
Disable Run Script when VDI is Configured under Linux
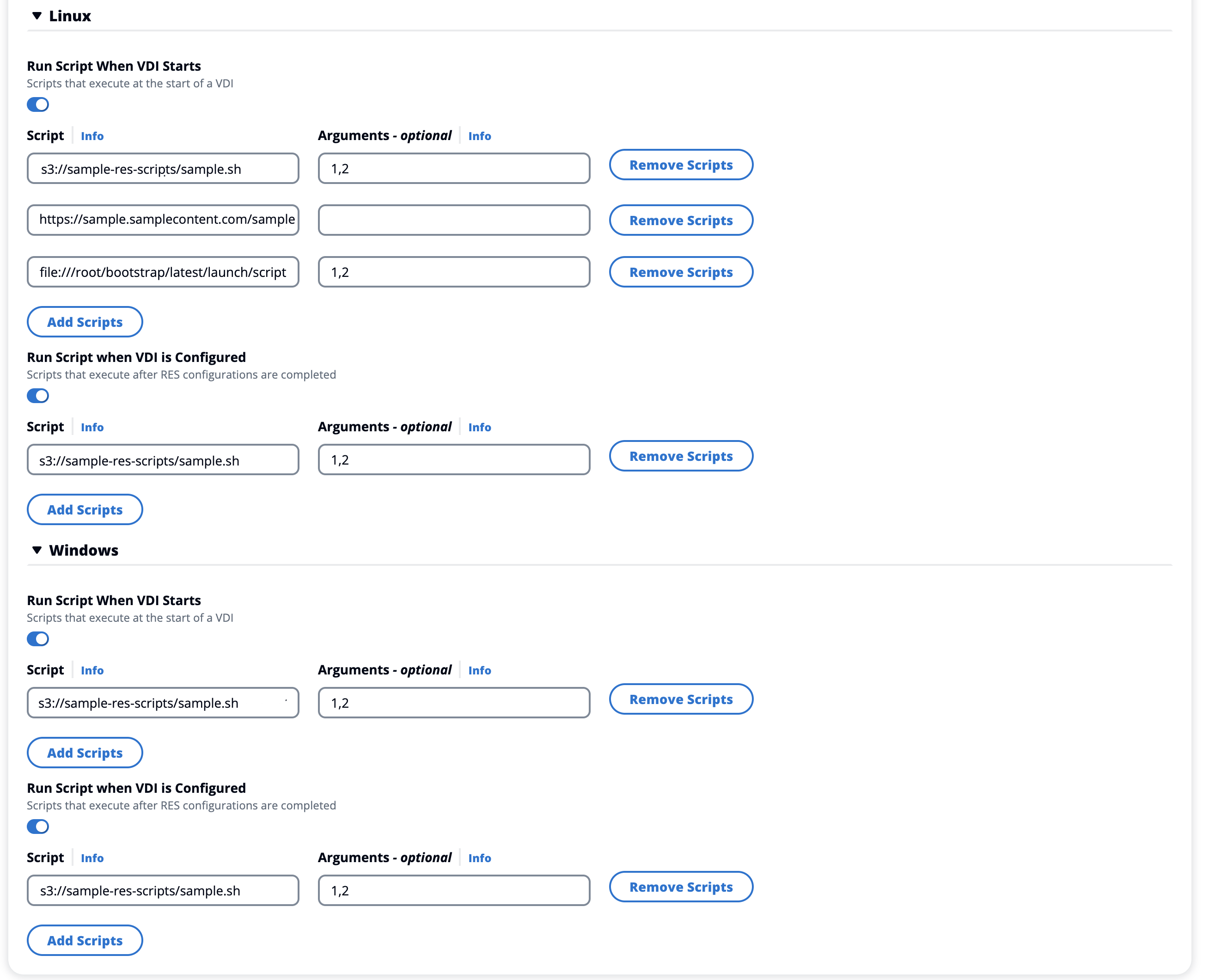(37, 395)
